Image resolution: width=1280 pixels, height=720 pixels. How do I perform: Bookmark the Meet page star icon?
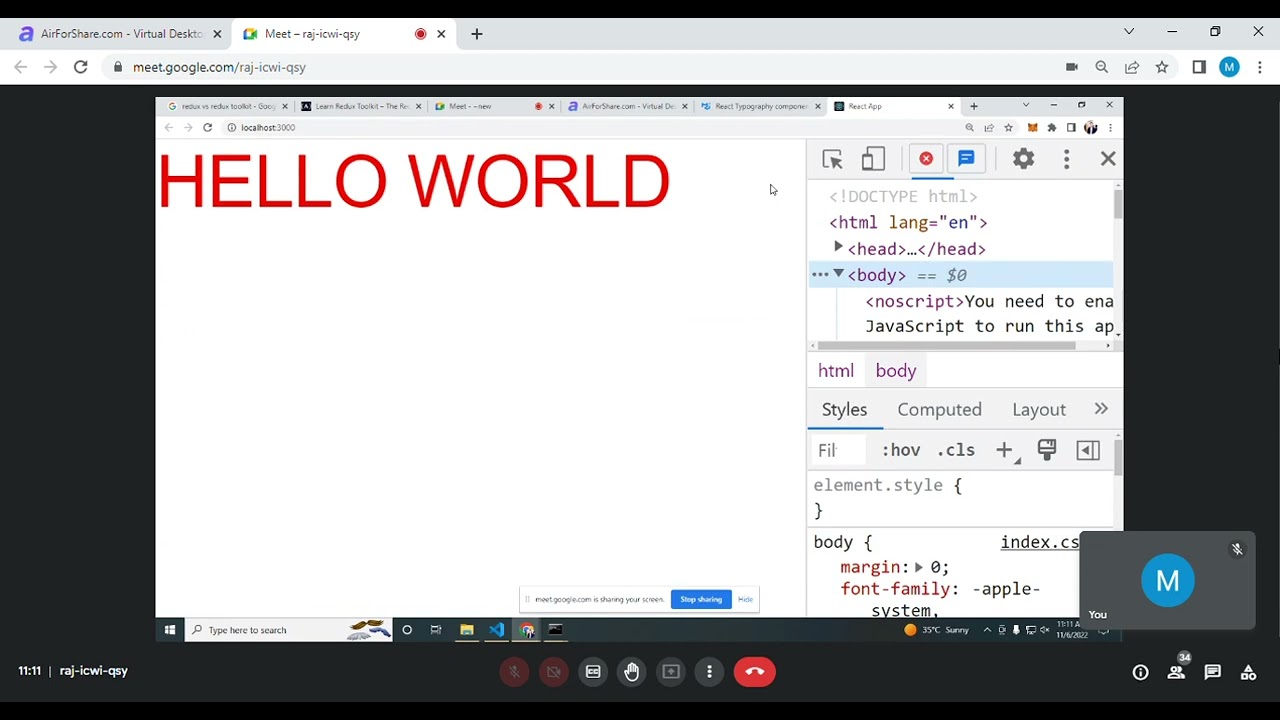click(1162, 67)
